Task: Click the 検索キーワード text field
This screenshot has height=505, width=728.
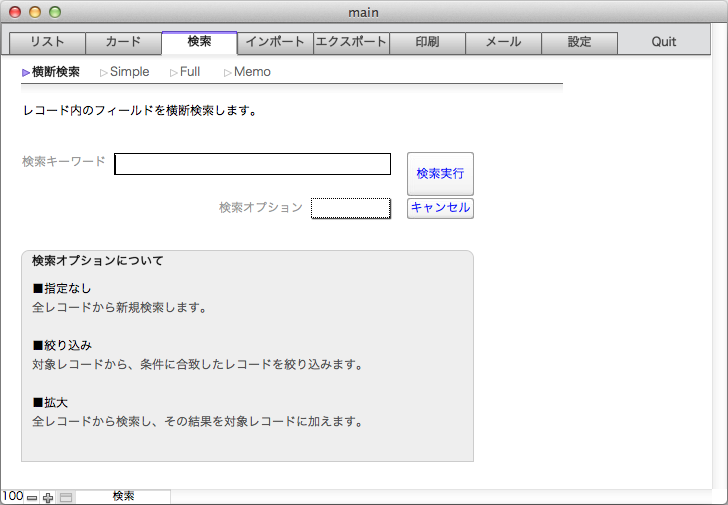Action: pos(252,164)
